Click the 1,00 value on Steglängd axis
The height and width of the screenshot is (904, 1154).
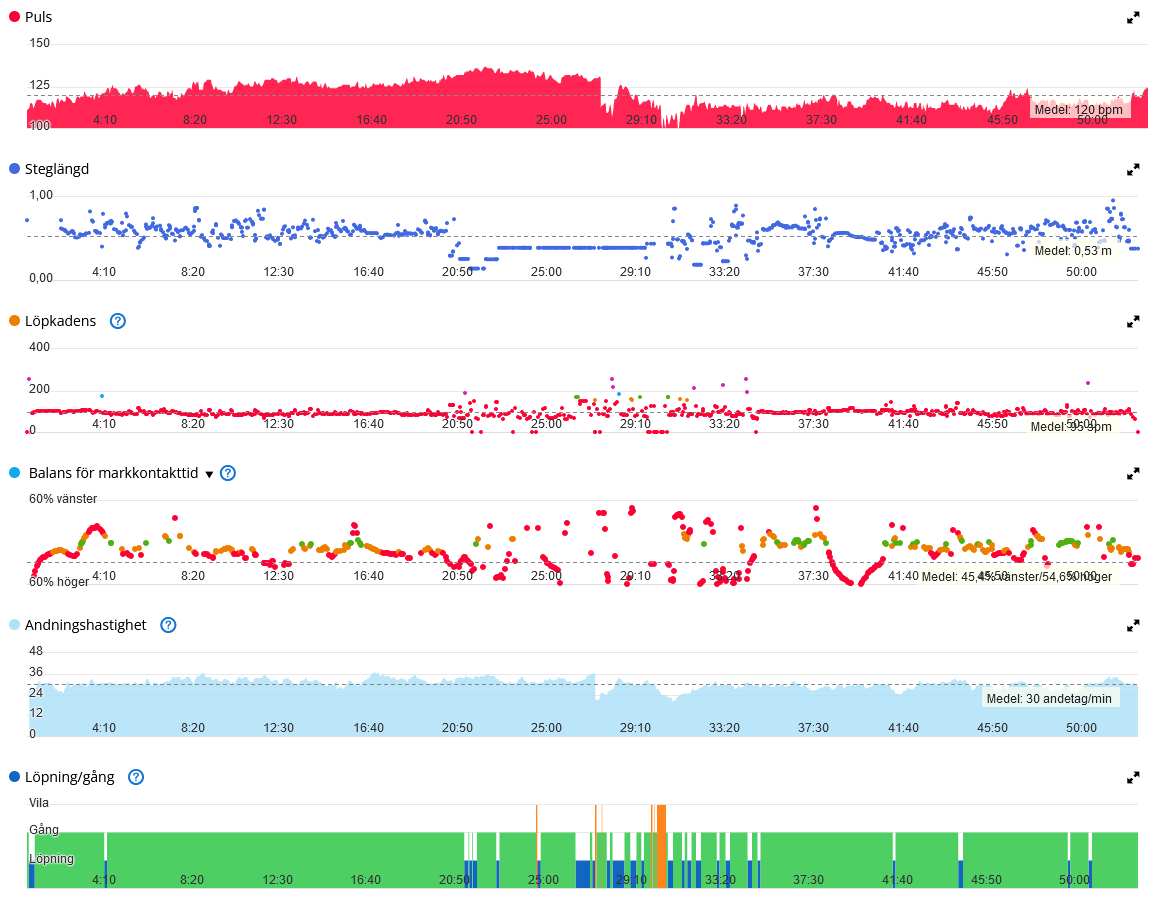click(x=41, y=195)
